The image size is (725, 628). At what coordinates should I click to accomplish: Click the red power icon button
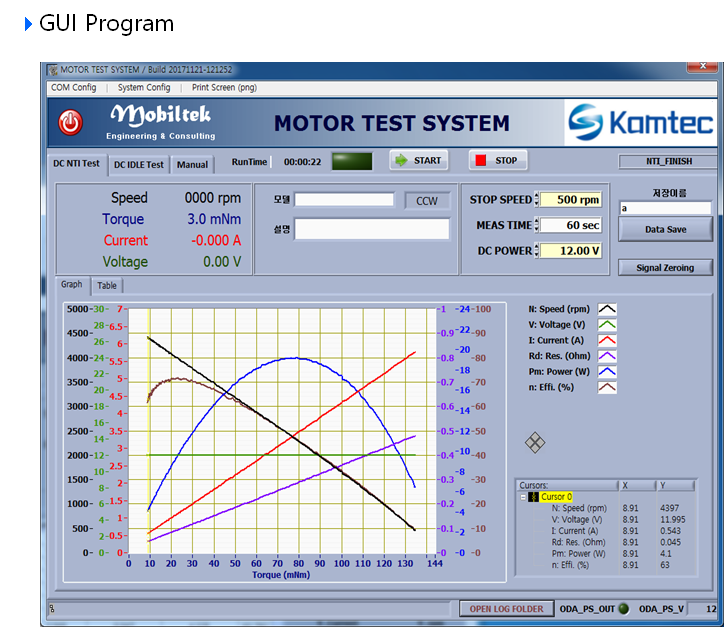click(x=70, y=123)
